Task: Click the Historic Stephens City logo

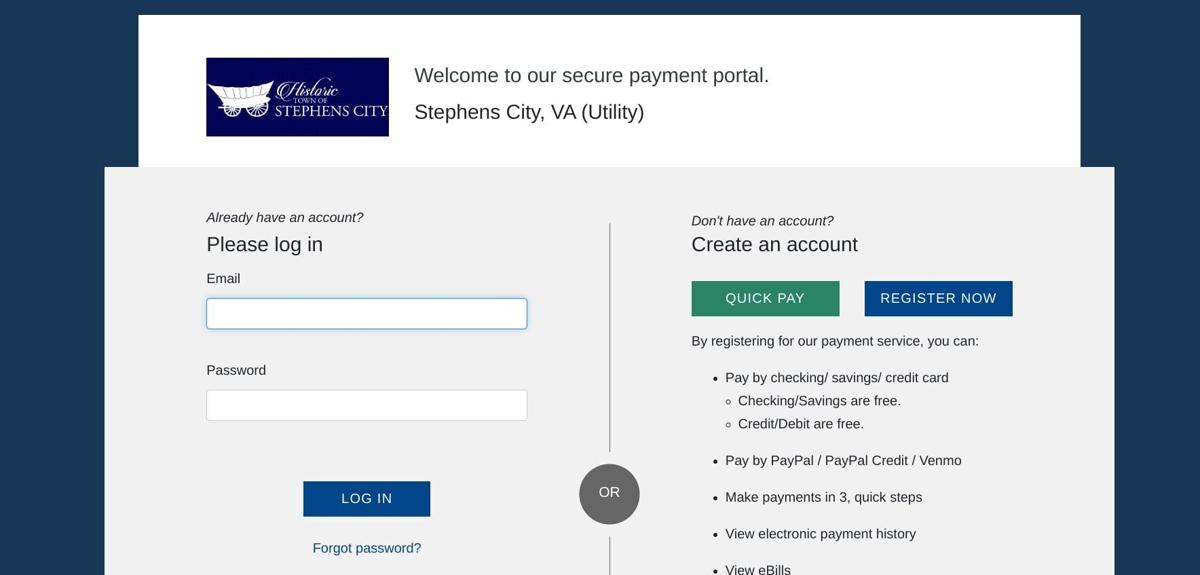Action: (297, 97)
